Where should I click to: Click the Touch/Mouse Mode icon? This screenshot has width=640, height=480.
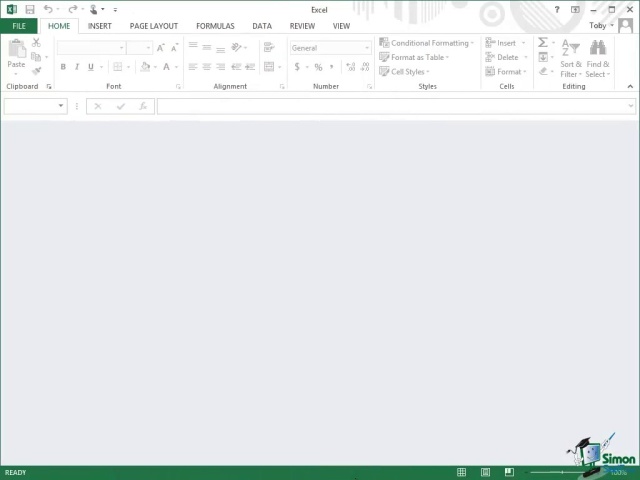[94, 9]
